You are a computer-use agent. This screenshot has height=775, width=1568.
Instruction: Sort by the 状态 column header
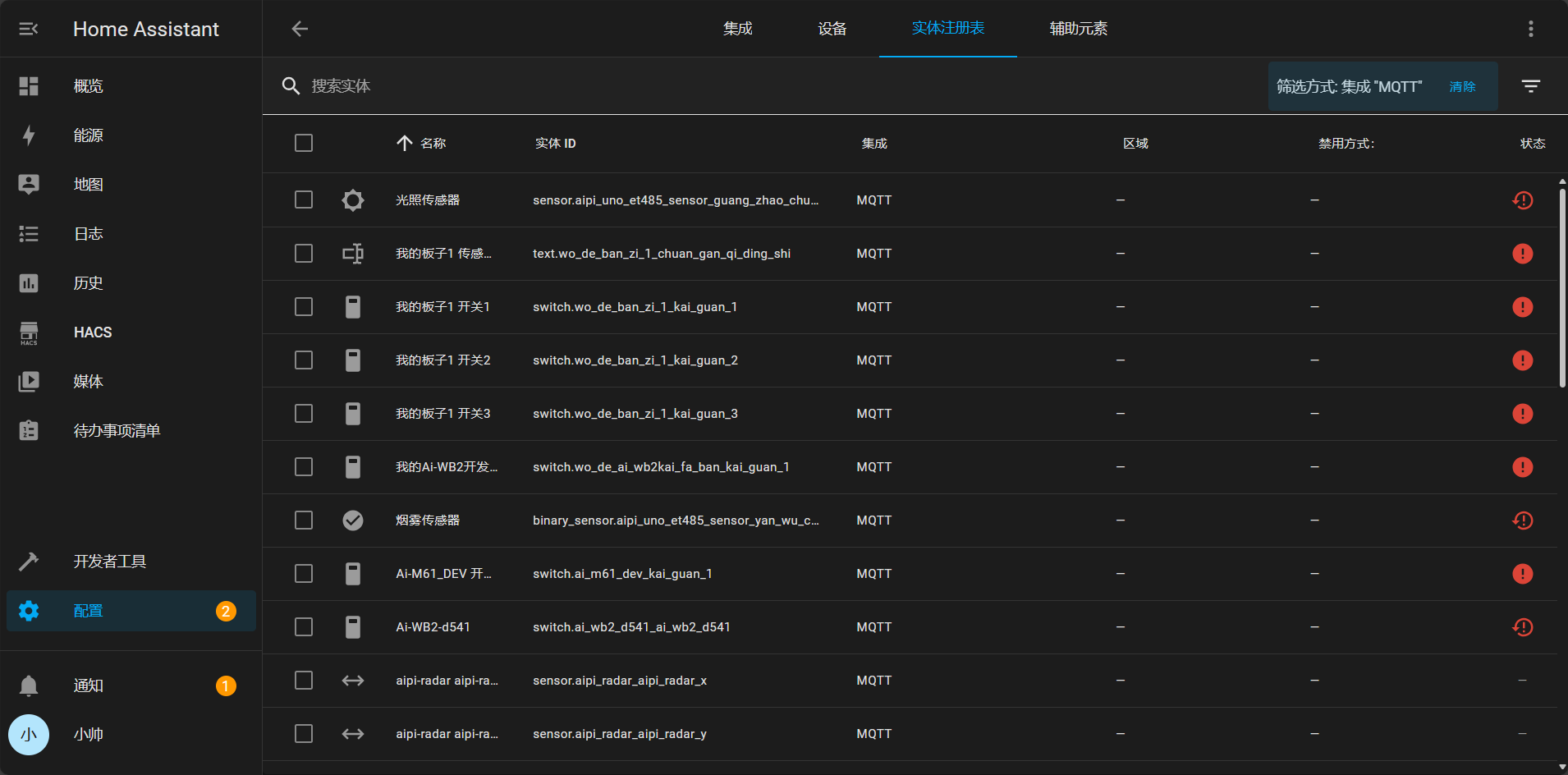click(x=1533, y=144)
